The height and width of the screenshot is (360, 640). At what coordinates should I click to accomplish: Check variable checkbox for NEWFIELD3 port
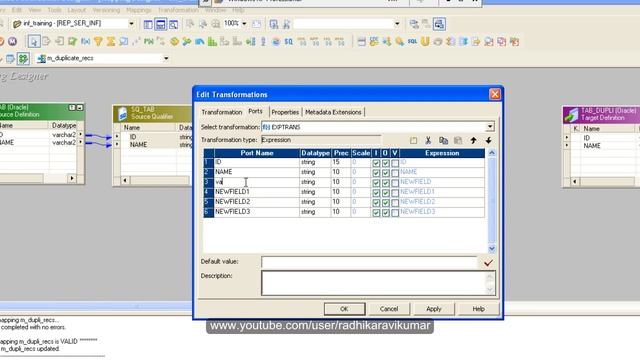(x=395, y=213)
